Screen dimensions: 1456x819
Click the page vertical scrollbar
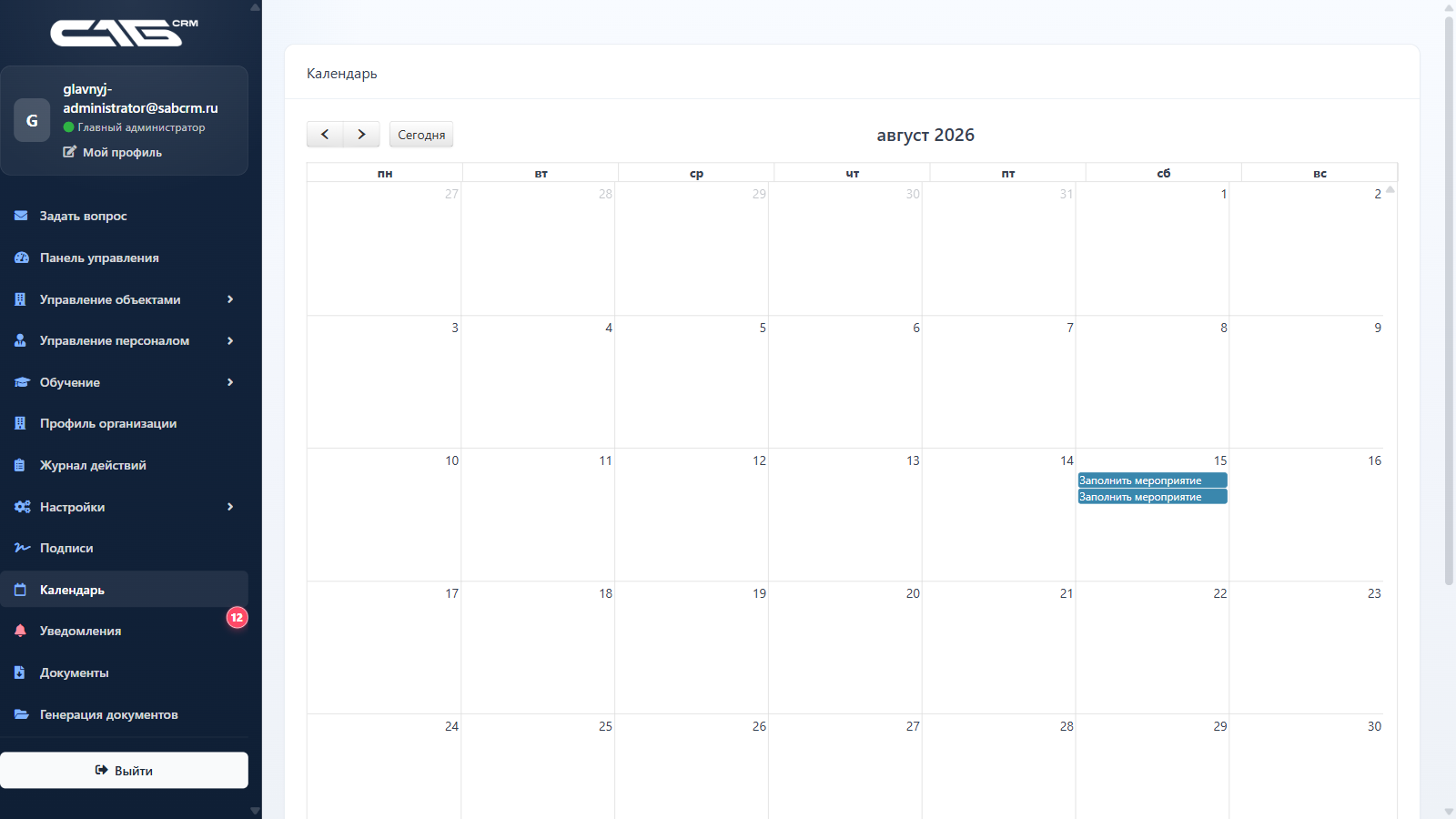coord(1449,300)
